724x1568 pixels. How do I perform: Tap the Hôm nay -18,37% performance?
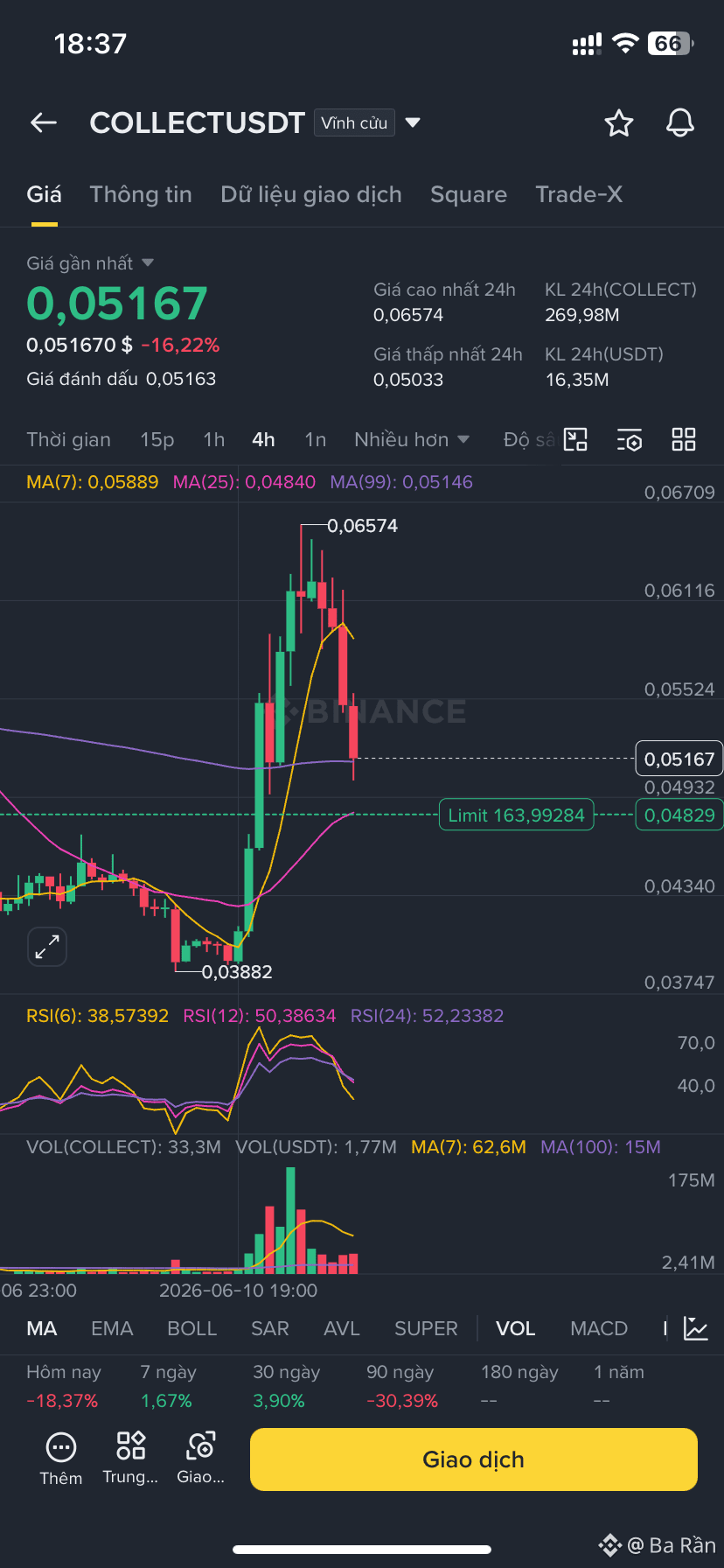click(x=64, y=1386)
